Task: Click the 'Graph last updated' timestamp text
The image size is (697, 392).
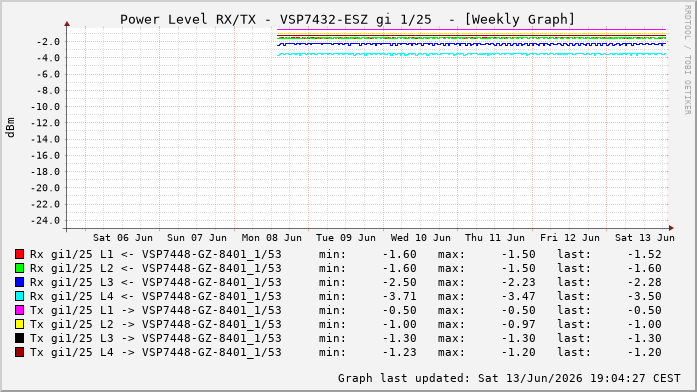Action: point(509,378)
